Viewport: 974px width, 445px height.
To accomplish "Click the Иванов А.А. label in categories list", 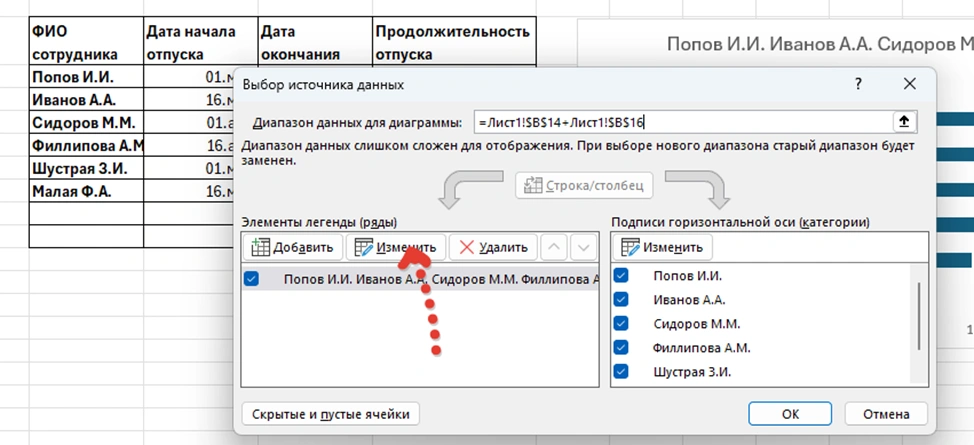I will point(690,300).
